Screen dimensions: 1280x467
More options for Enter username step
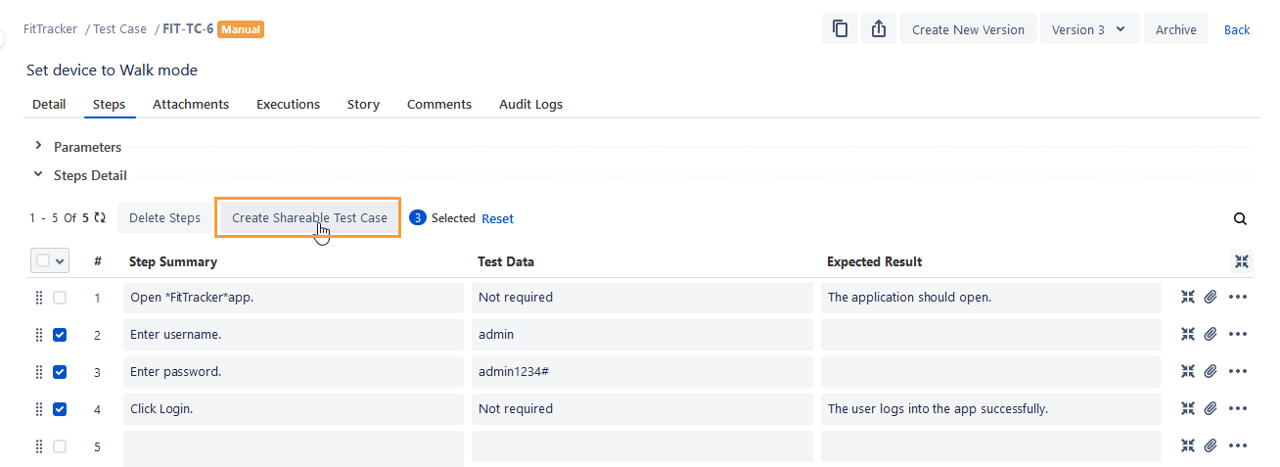click(1238, 334)
